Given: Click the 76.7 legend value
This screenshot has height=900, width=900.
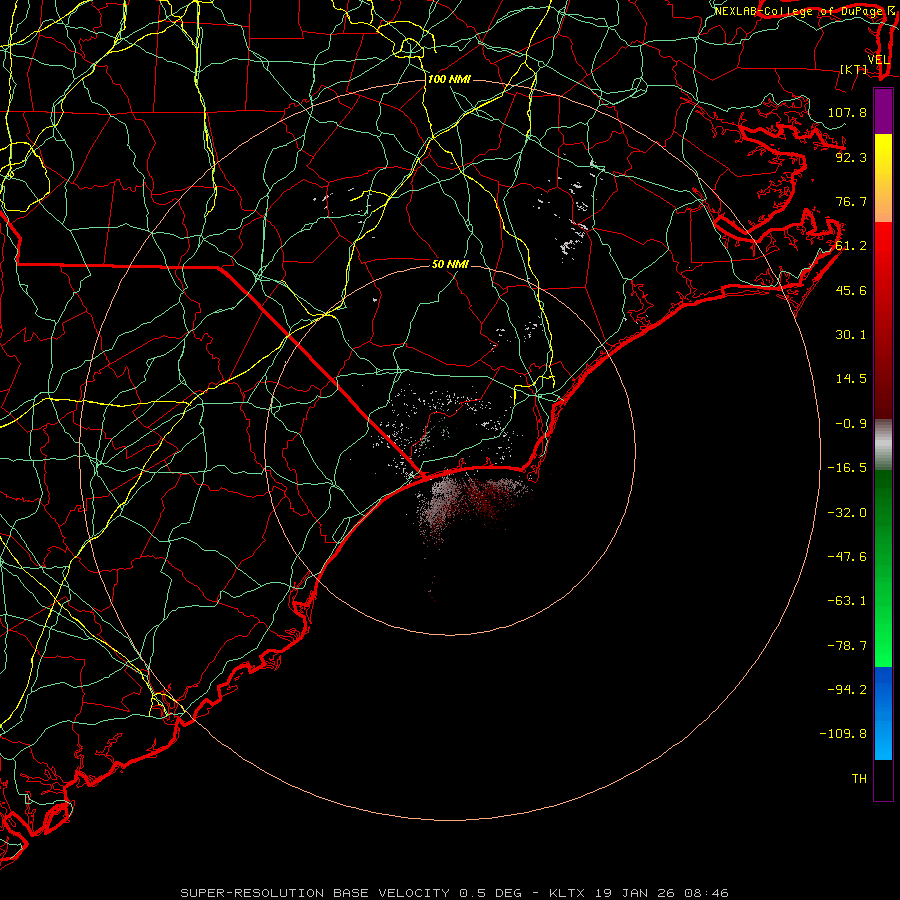Looking at the screenshot, I should tap(851, 201).
